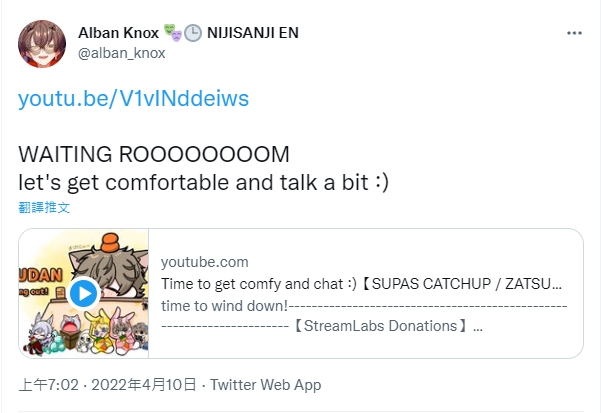
Task: Click the NIJISANJI EN text in display name
Action: 253,33
